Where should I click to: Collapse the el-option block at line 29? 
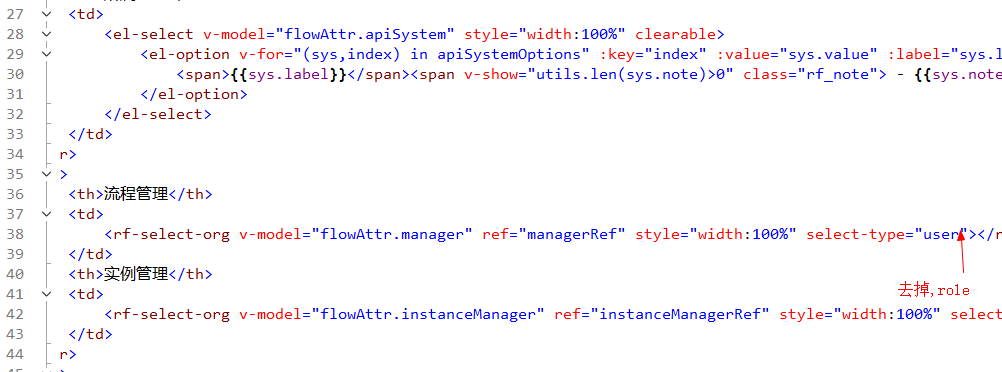coord(45,54)
